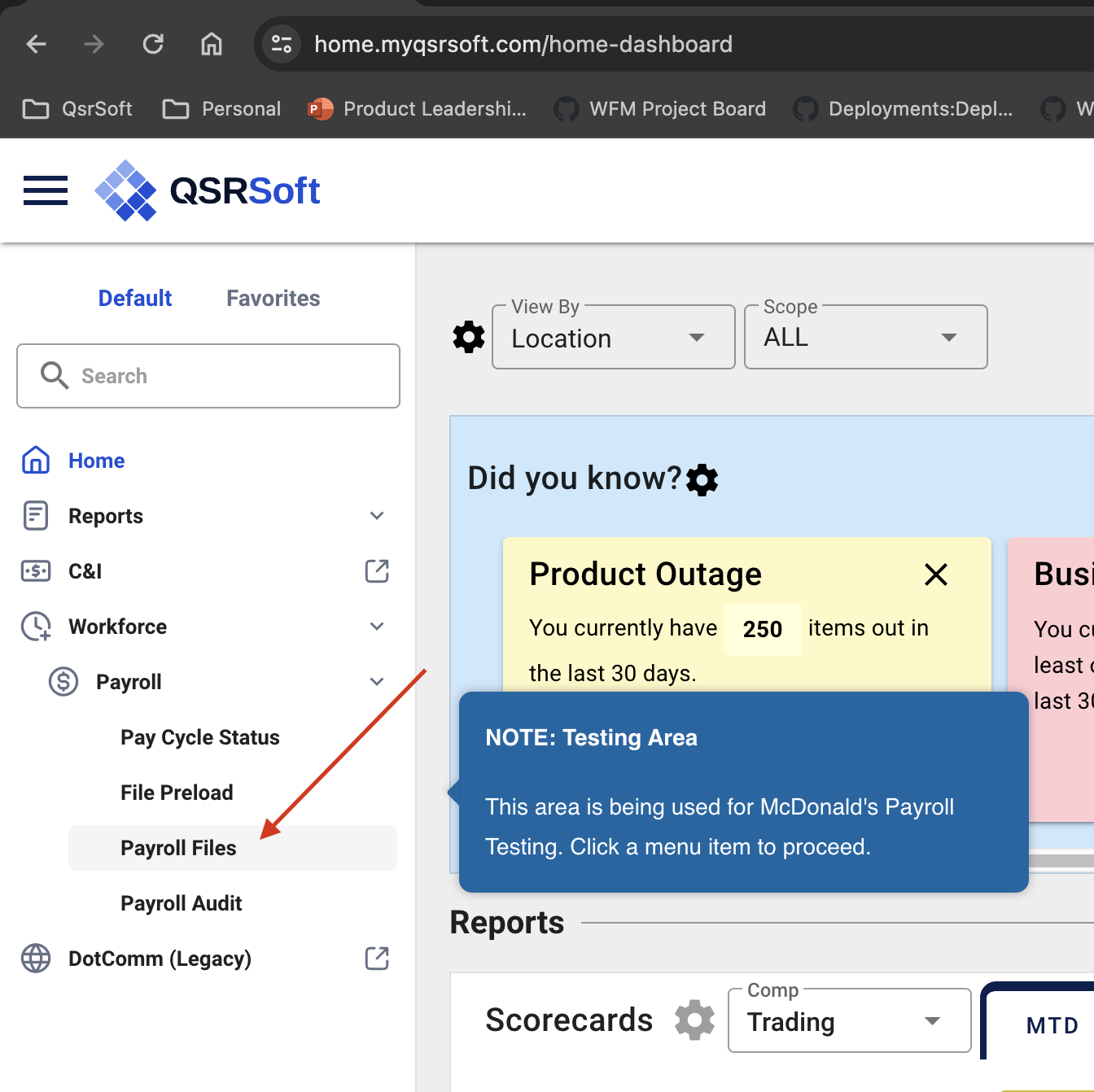Reload the page with the refresh icon
The image size is (1094, 1092).
tap(153, 44)
